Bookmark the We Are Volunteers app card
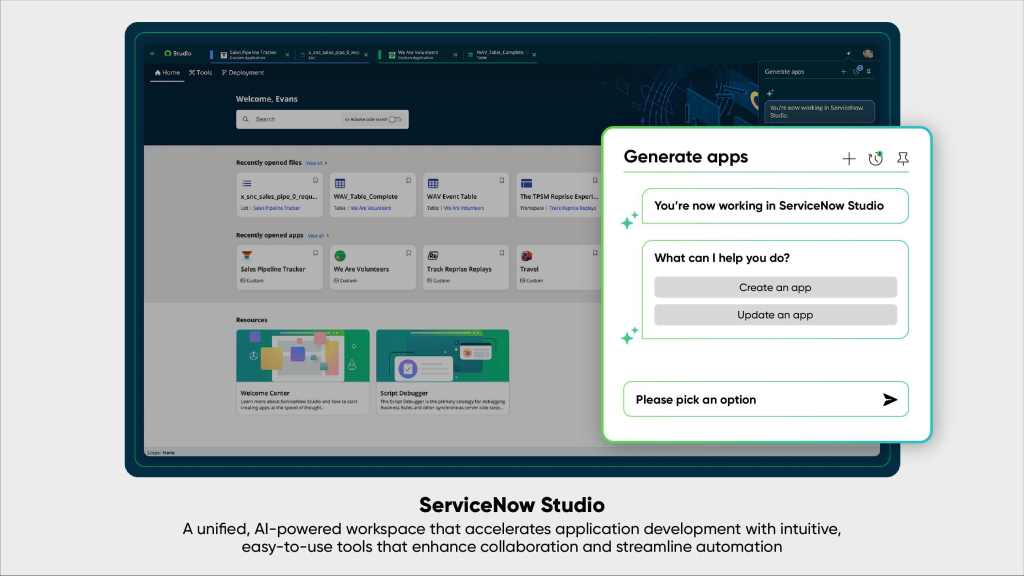 click(408, 253)
